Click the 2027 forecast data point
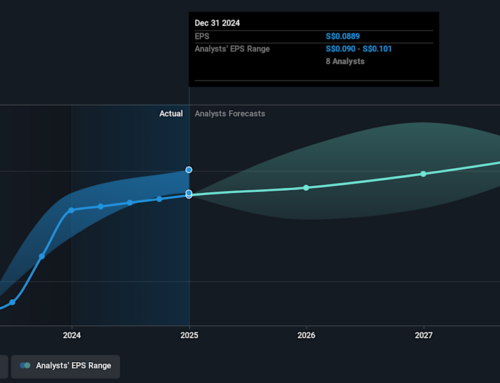 (x=423, y=174)
